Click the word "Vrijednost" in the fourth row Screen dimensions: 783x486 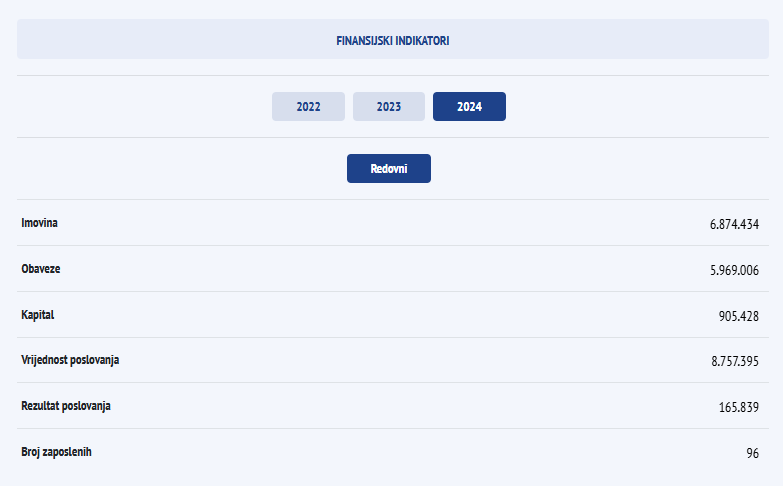point(47,359)
